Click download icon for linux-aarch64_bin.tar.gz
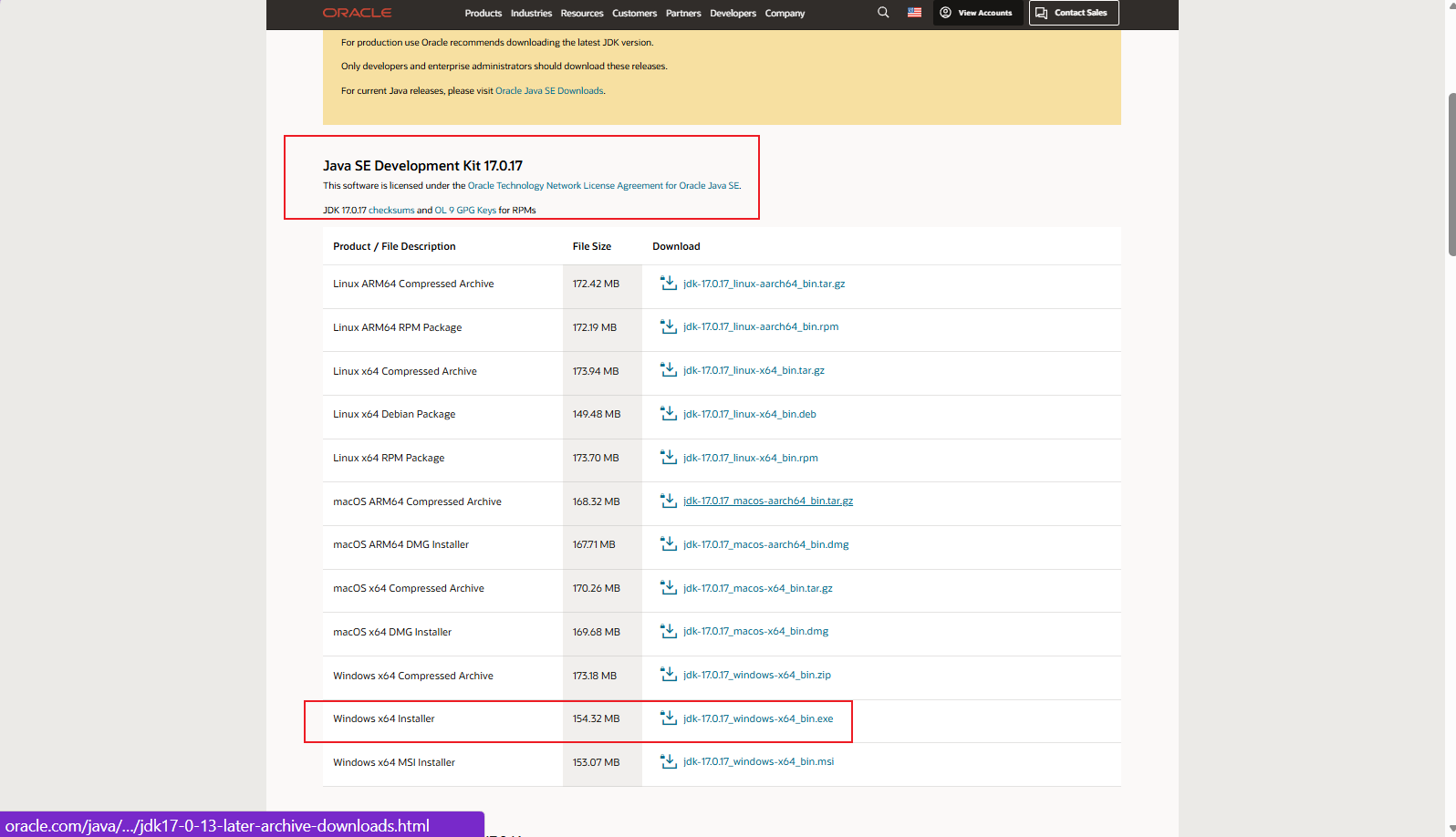This screenshot has width=1456, height=837. pos(669,284)
